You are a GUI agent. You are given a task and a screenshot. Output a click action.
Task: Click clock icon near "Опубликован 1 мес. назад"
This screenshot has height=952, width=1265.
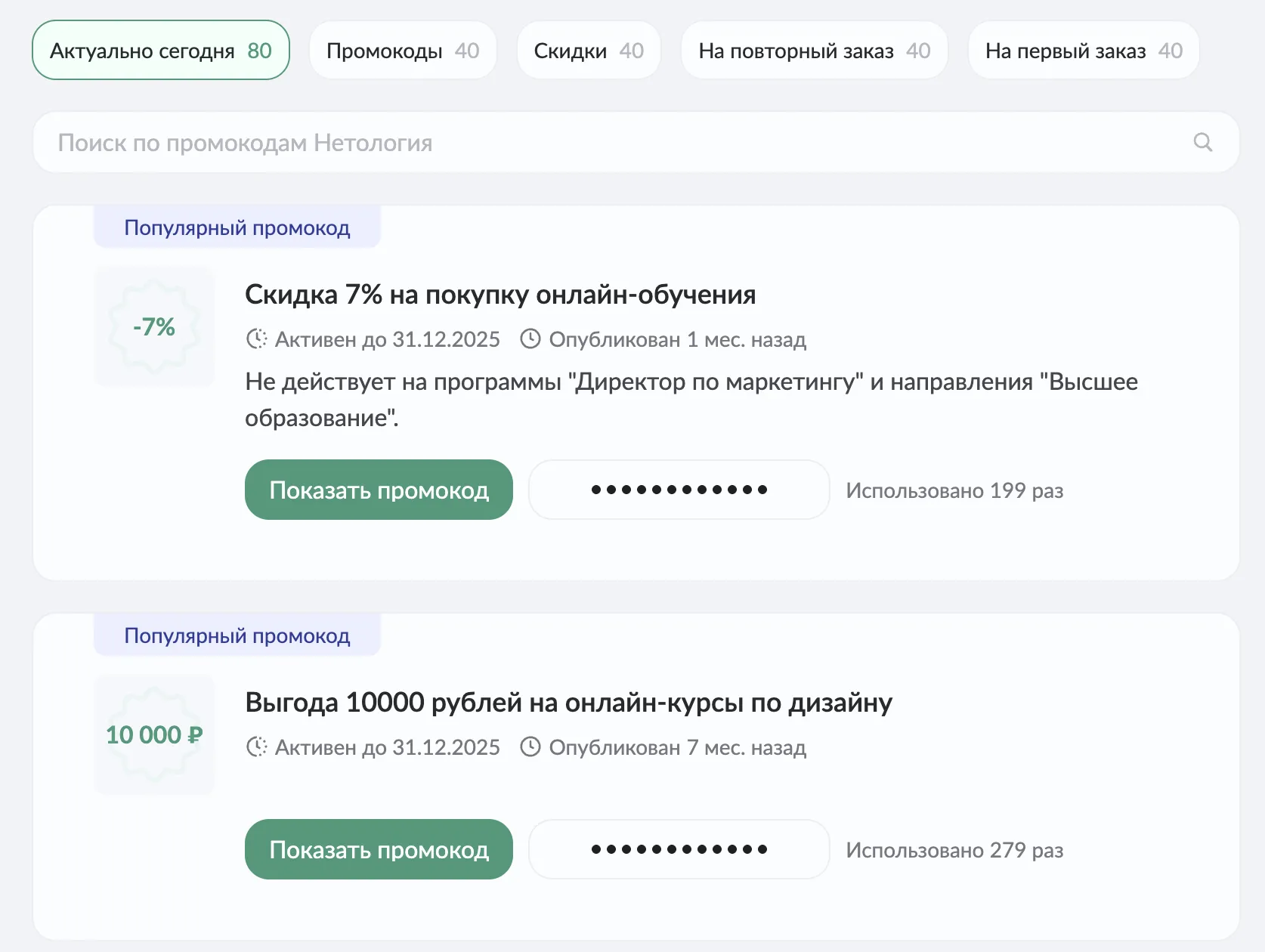(530, 339)
